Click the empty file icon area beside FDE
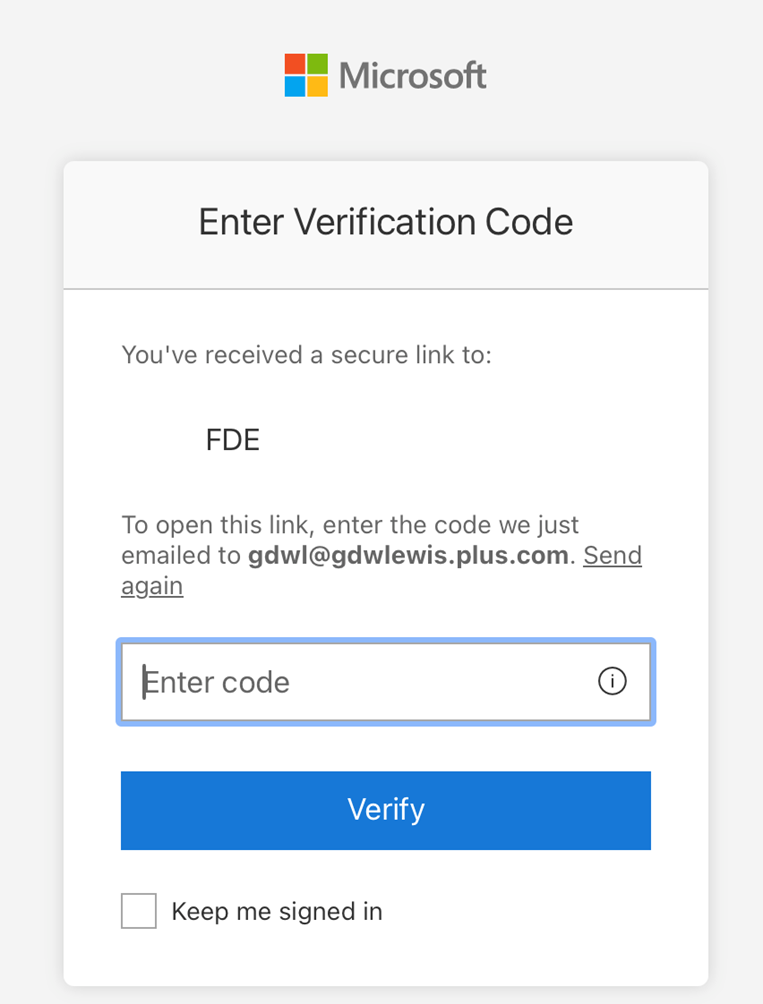The height and width of the screenshot is (1004, 763). point(160,440)
